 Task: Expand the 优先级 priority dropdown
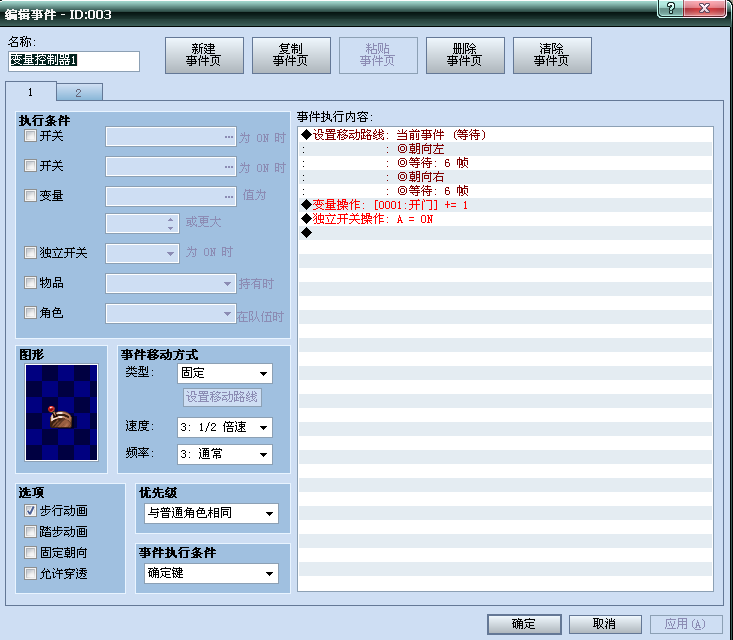211,514
